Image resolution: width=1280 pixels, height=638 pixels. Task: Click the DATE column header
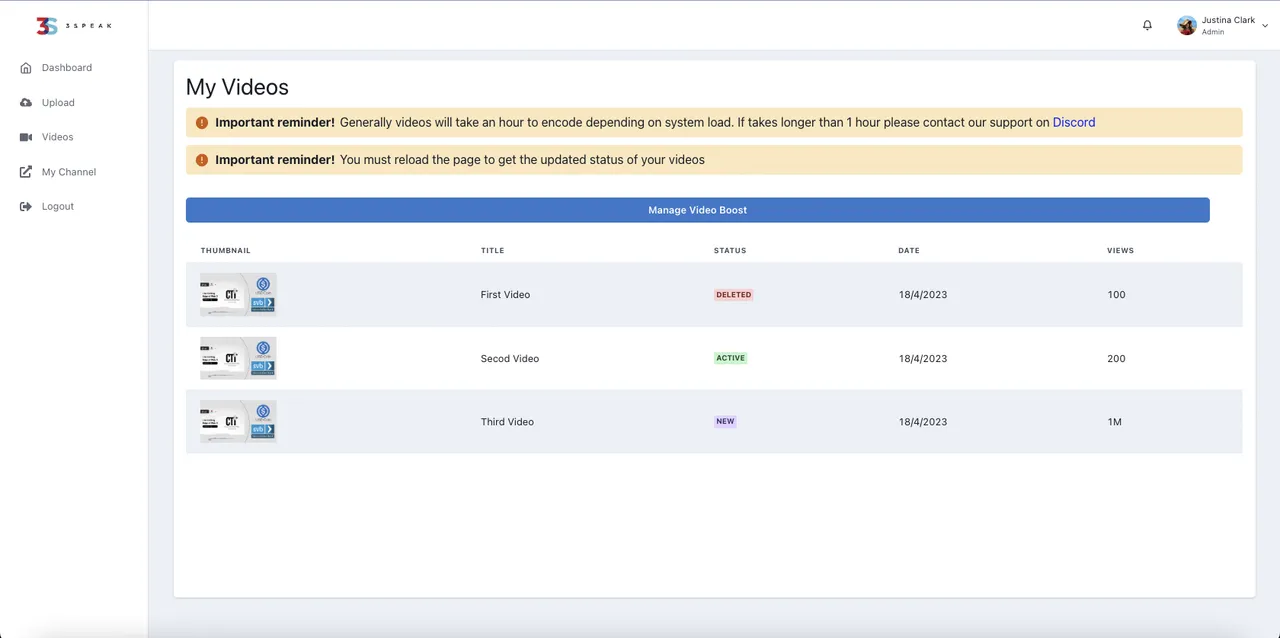tap(909, 251)
